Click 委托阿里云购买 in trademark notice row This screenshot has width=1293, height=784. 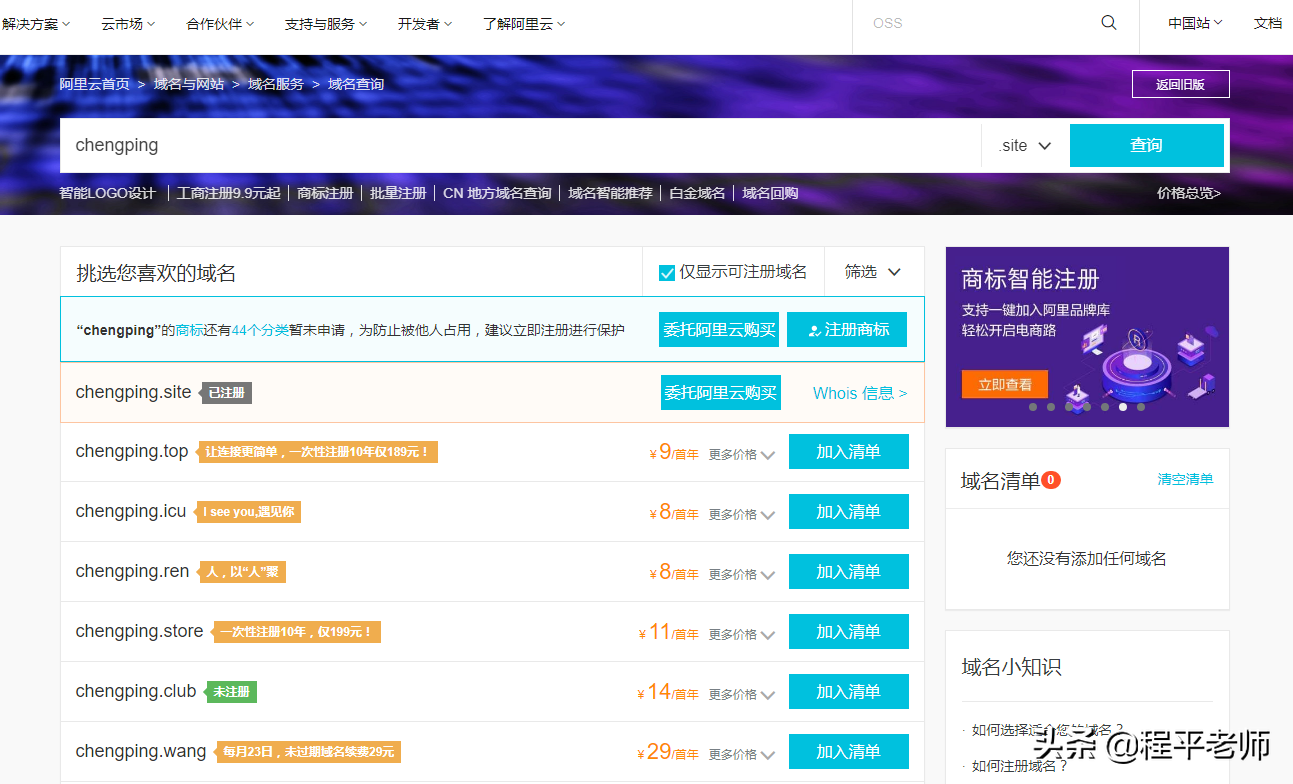[x=719, y=330]
